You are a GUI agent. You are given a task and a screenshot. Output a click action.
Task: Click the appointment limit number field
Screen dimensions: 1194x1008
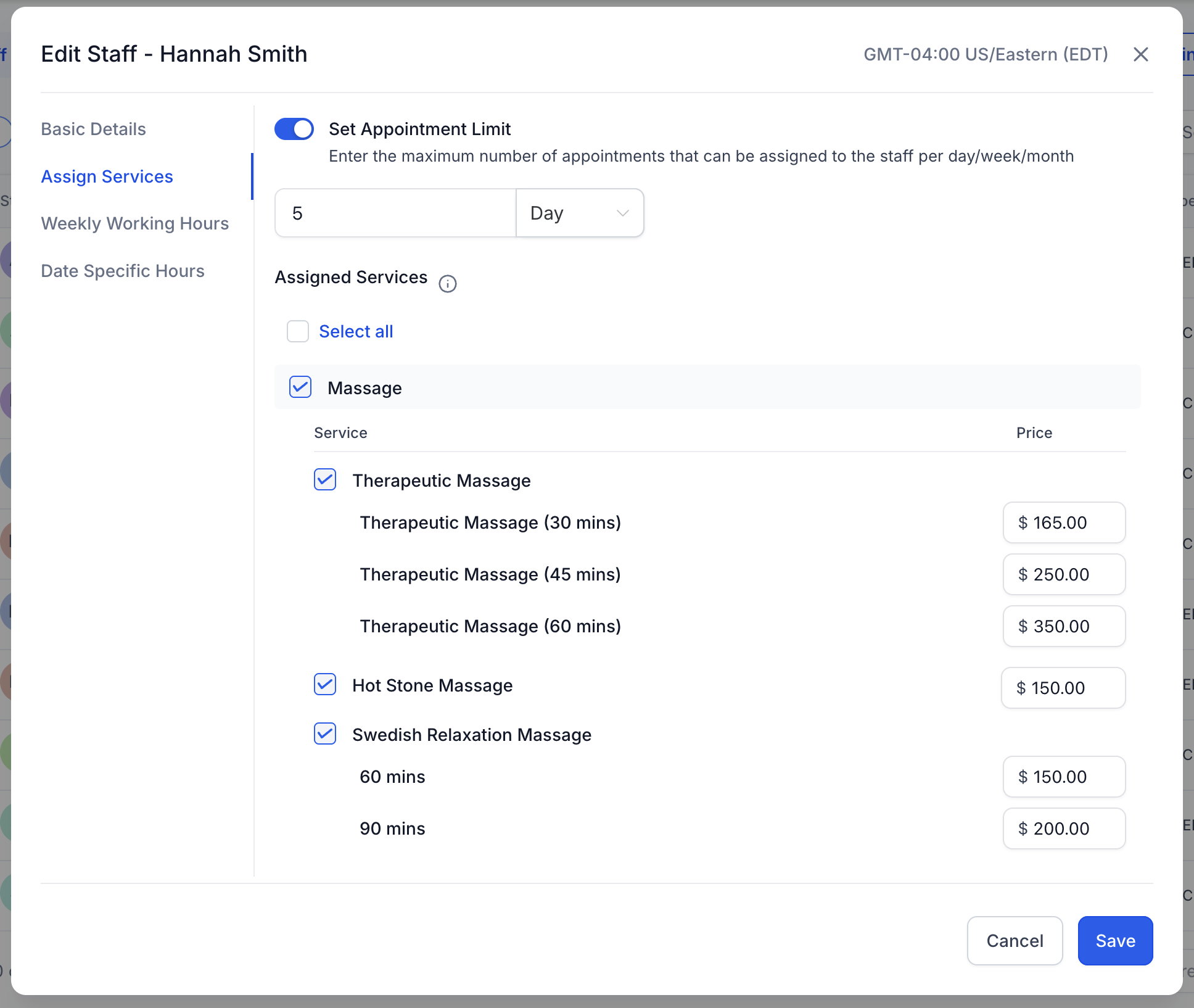click(x=395, y=213)
